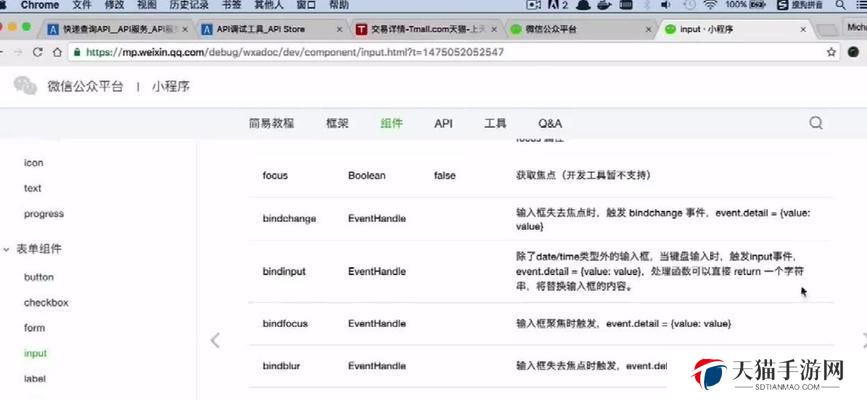The image size is (867, 400).
Task: Open the search magnifier in the docs header
Action: (x=816, y=123)
